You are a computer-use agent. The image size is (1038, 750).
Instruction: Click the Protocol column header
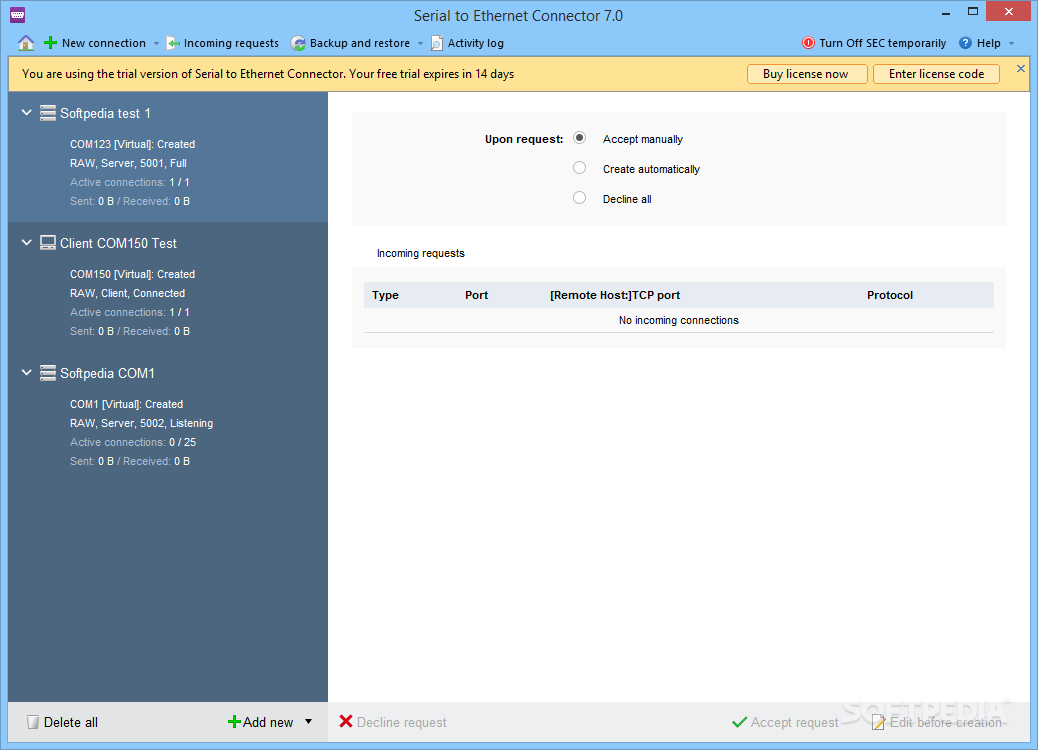pos(890,295)
